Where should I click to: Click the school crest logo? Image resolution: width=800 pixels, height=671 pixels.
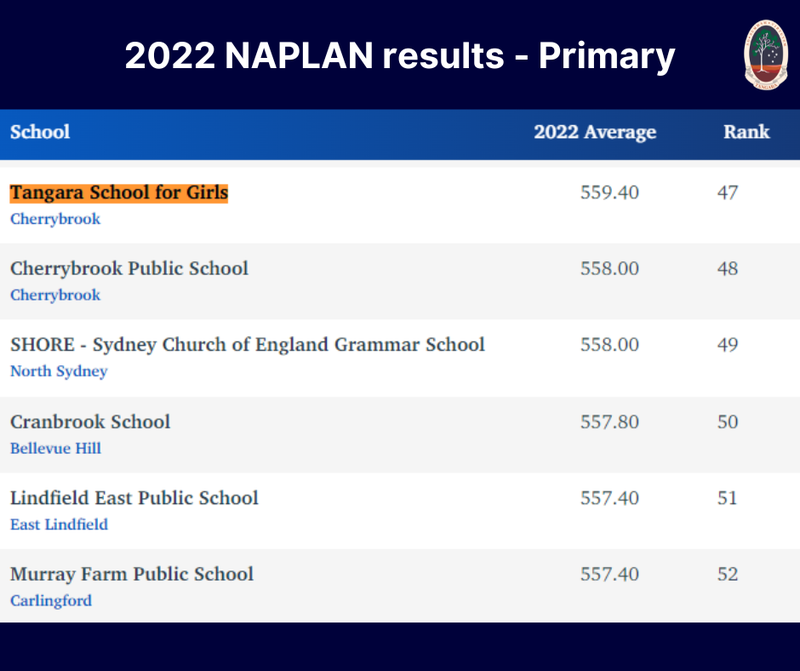[767, 54]
